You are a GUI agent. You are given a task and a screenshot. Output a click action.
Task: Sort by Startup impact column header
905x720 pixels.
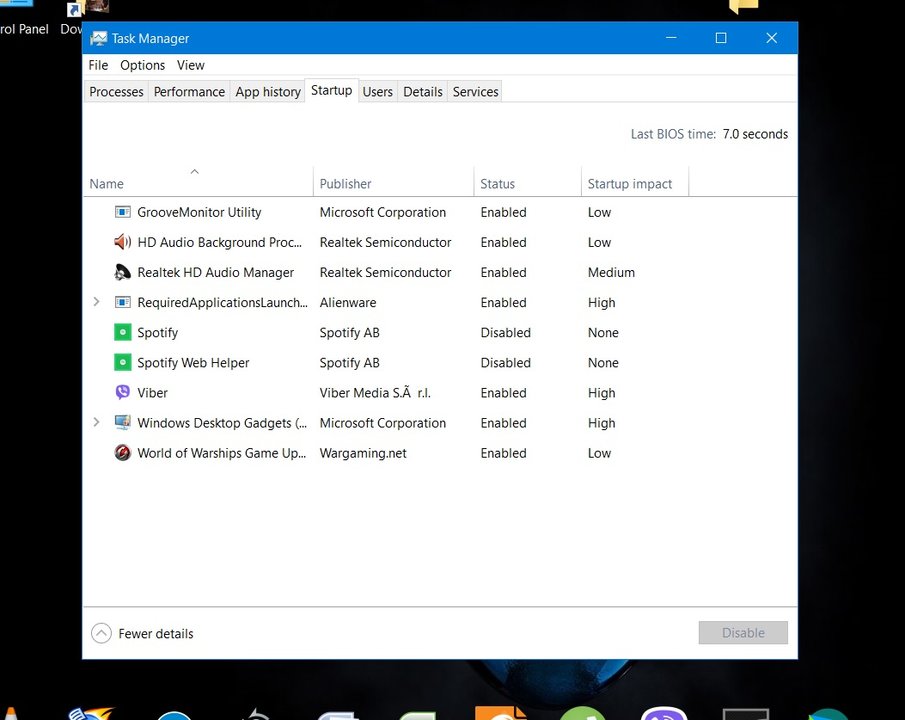(630, 184)
